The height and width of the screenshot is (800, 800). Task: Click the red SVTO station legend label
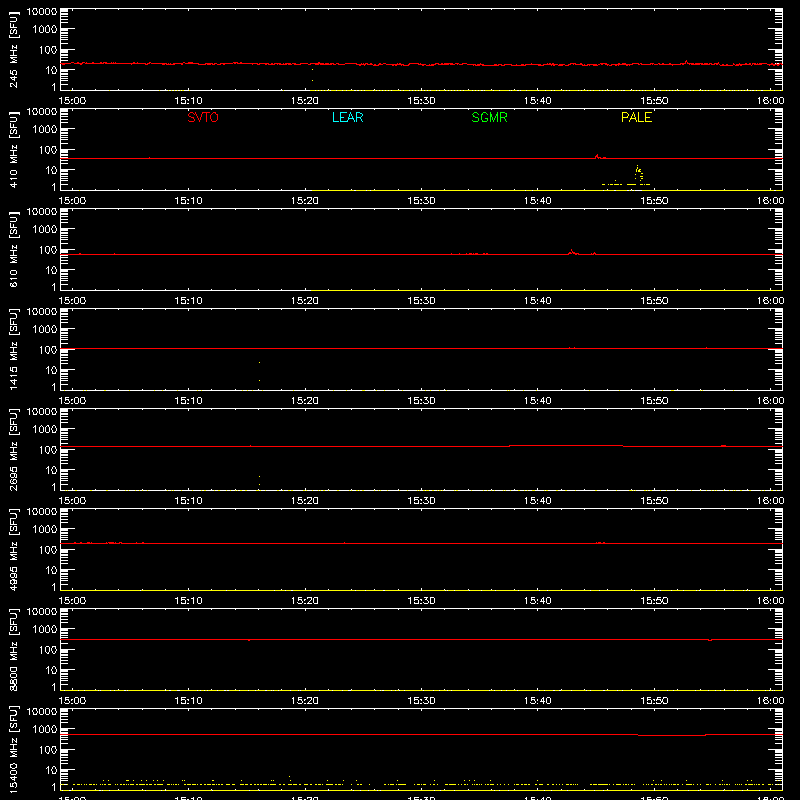(x=203, y=117)
